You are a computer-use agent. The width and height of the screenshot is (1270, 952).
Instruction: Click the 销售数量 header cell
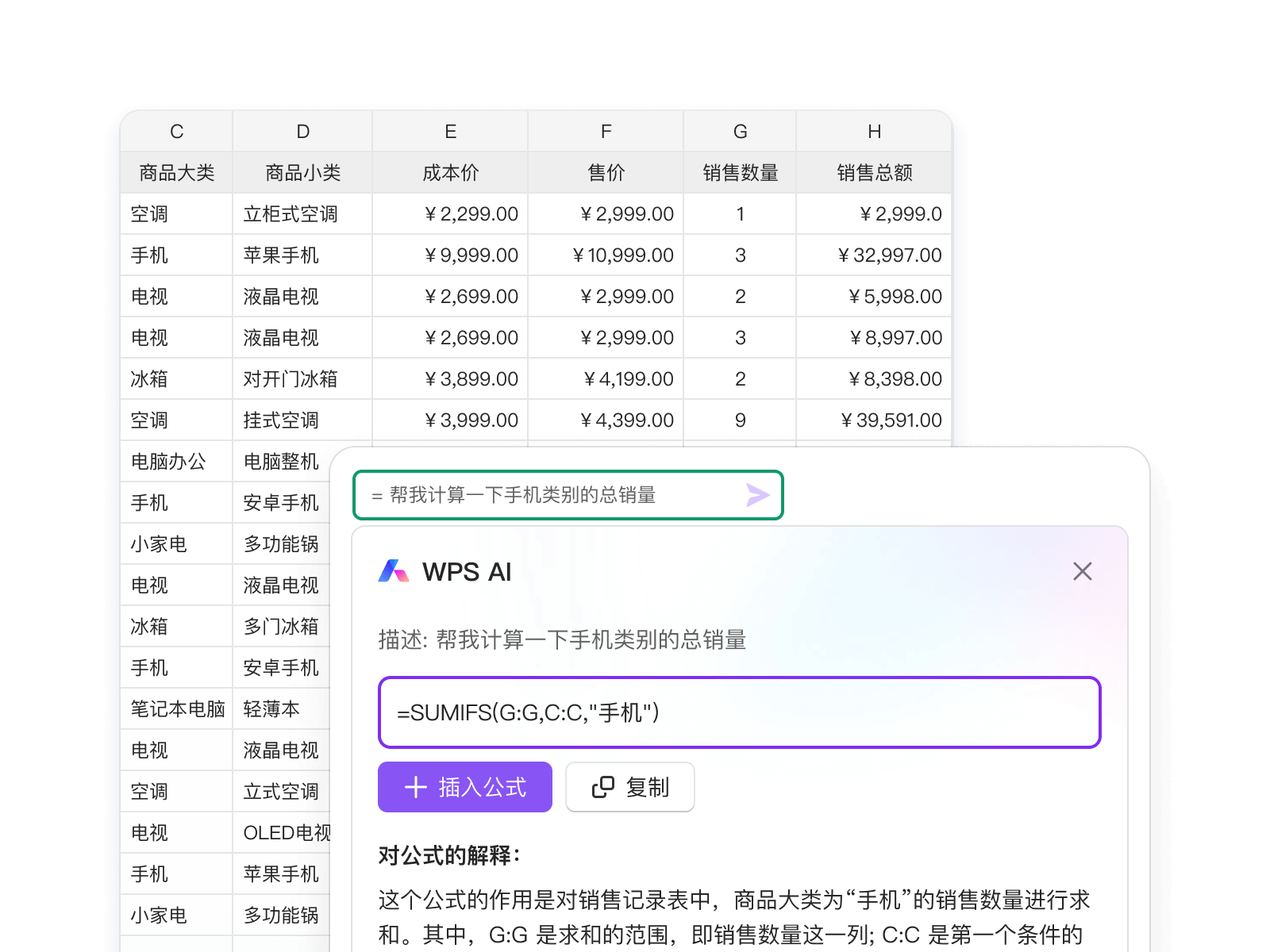tap(740, 172)
